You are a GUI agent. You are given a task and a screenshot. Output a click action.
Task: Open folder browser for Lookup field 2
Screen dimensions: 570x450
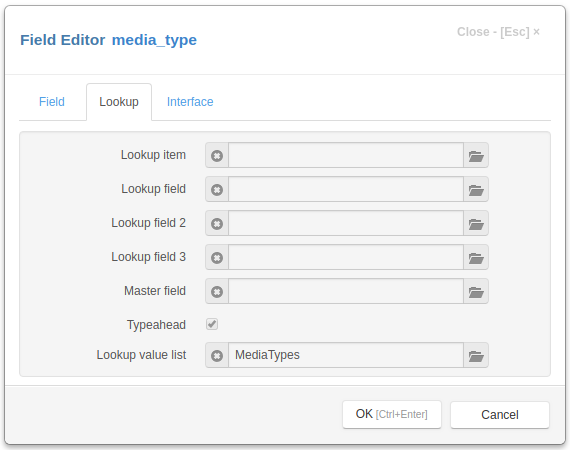(476, 224)
